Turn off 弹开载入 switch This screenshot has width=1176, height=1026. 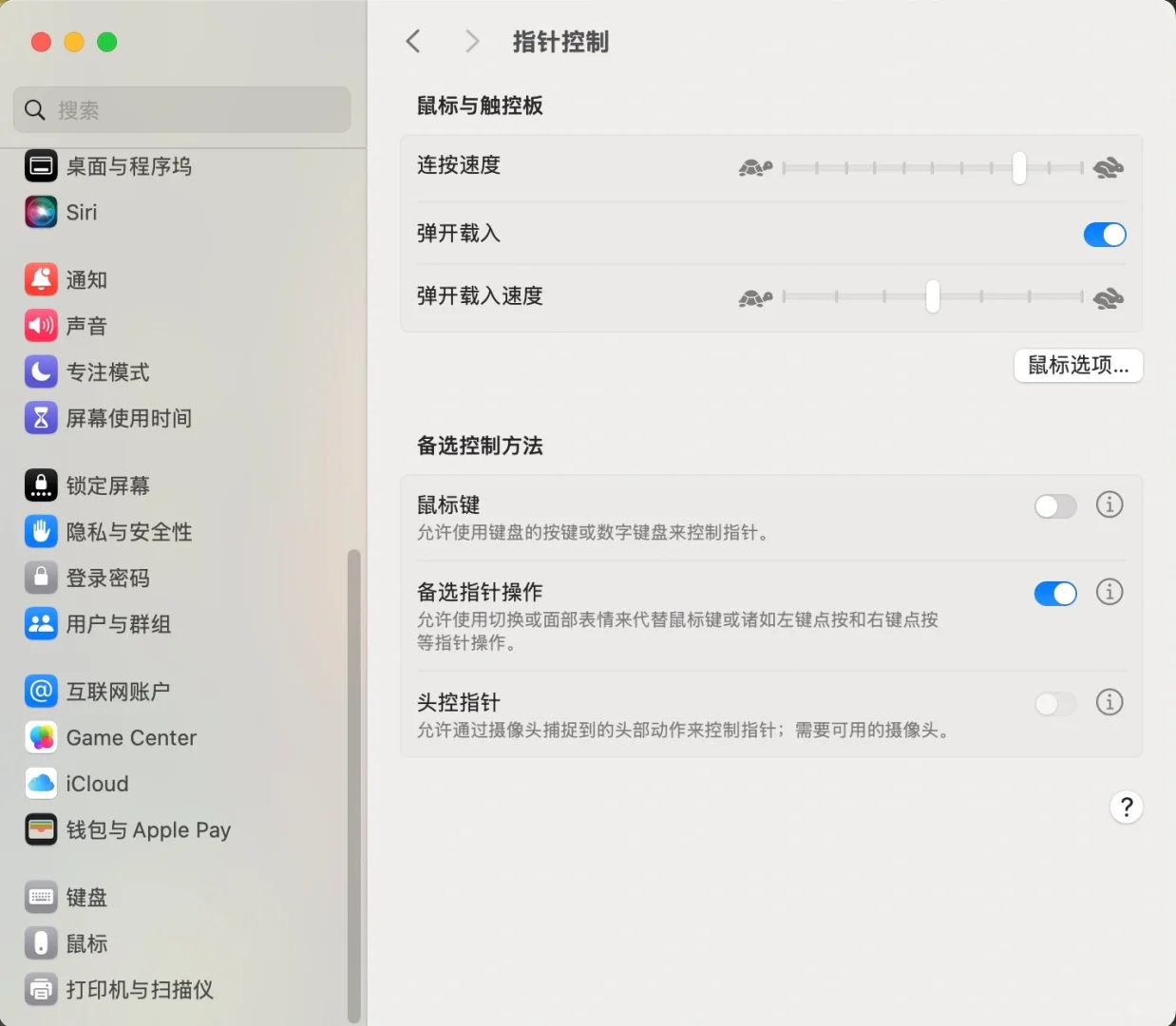click(1104, 235)
